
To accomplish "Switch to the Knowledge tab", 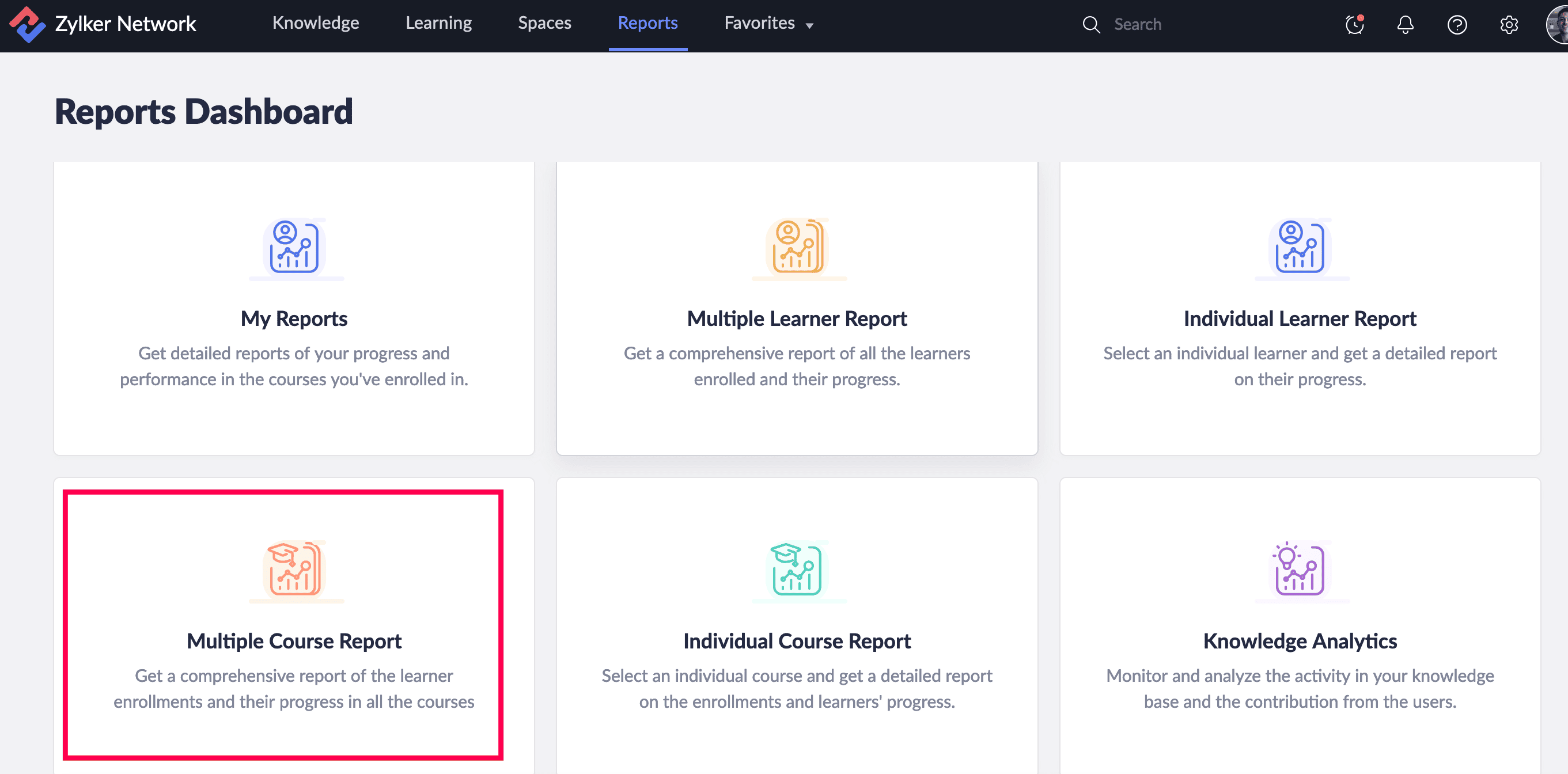I will pos(315,23).
